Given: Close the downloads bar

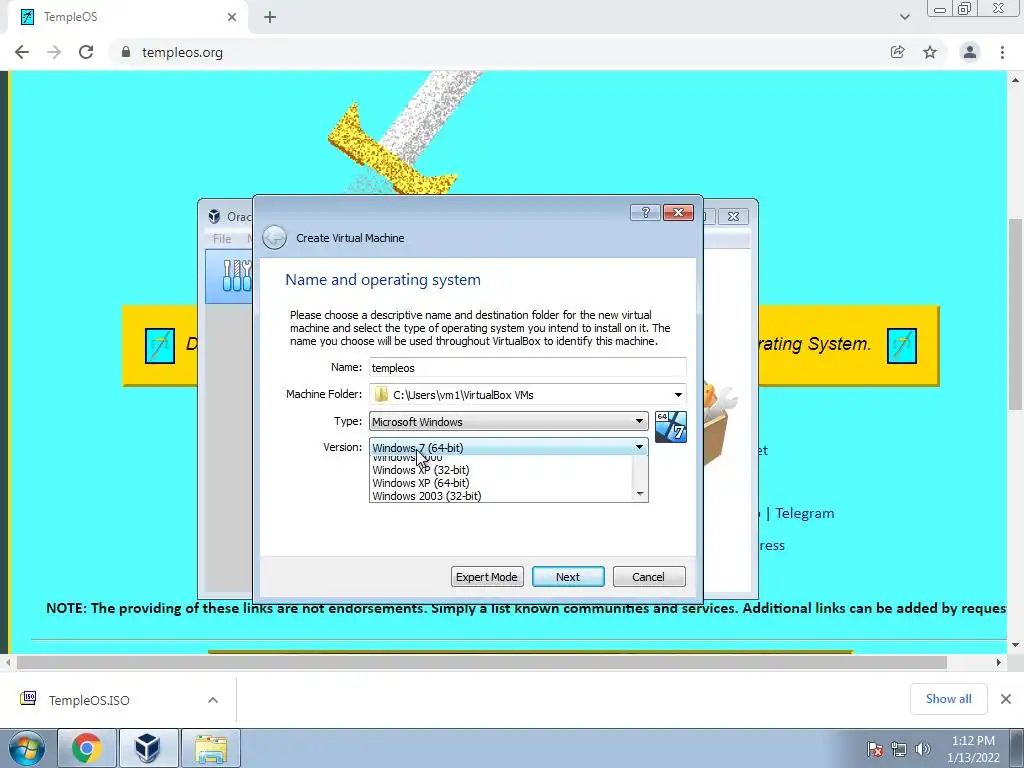Looking at the screenshot, I should [1006, 699].
